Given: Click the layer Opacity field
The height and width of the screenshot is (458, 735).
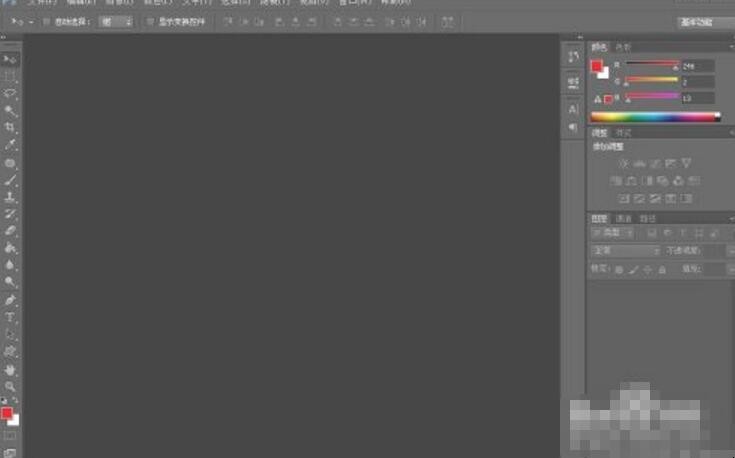Looking at the screenshot, I should tap(714, 251).
